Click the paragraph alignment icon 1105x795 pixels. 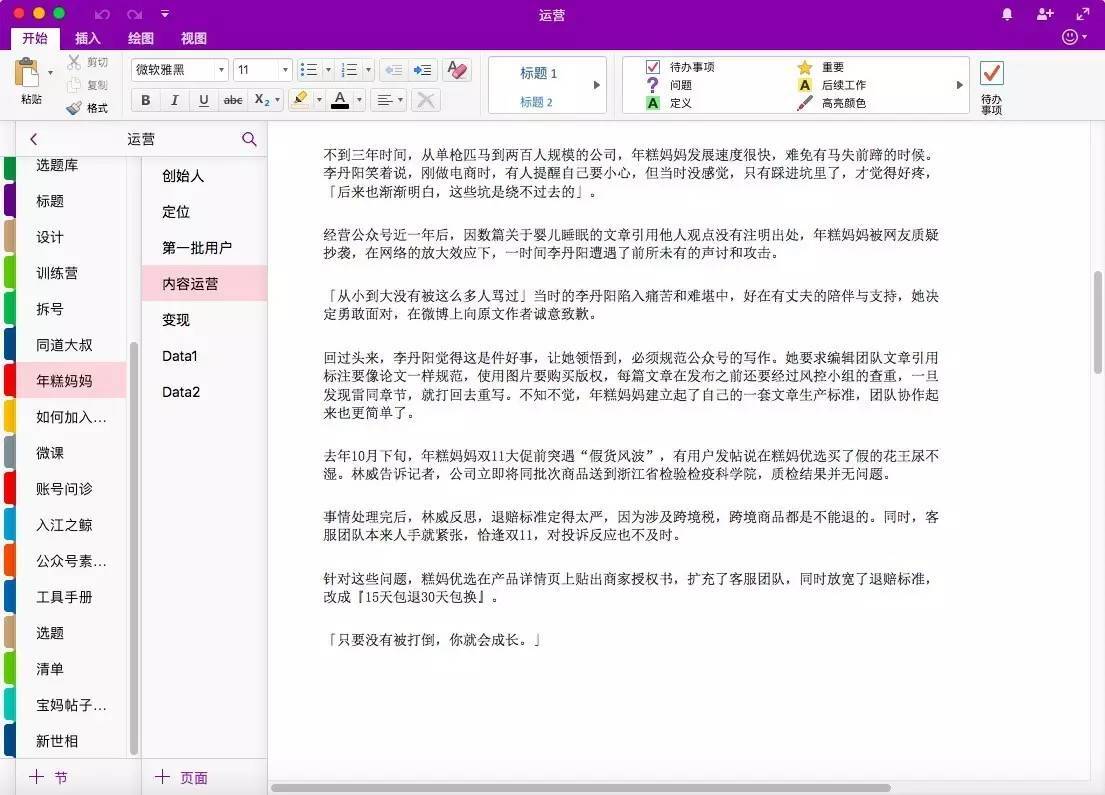point(385,100)
